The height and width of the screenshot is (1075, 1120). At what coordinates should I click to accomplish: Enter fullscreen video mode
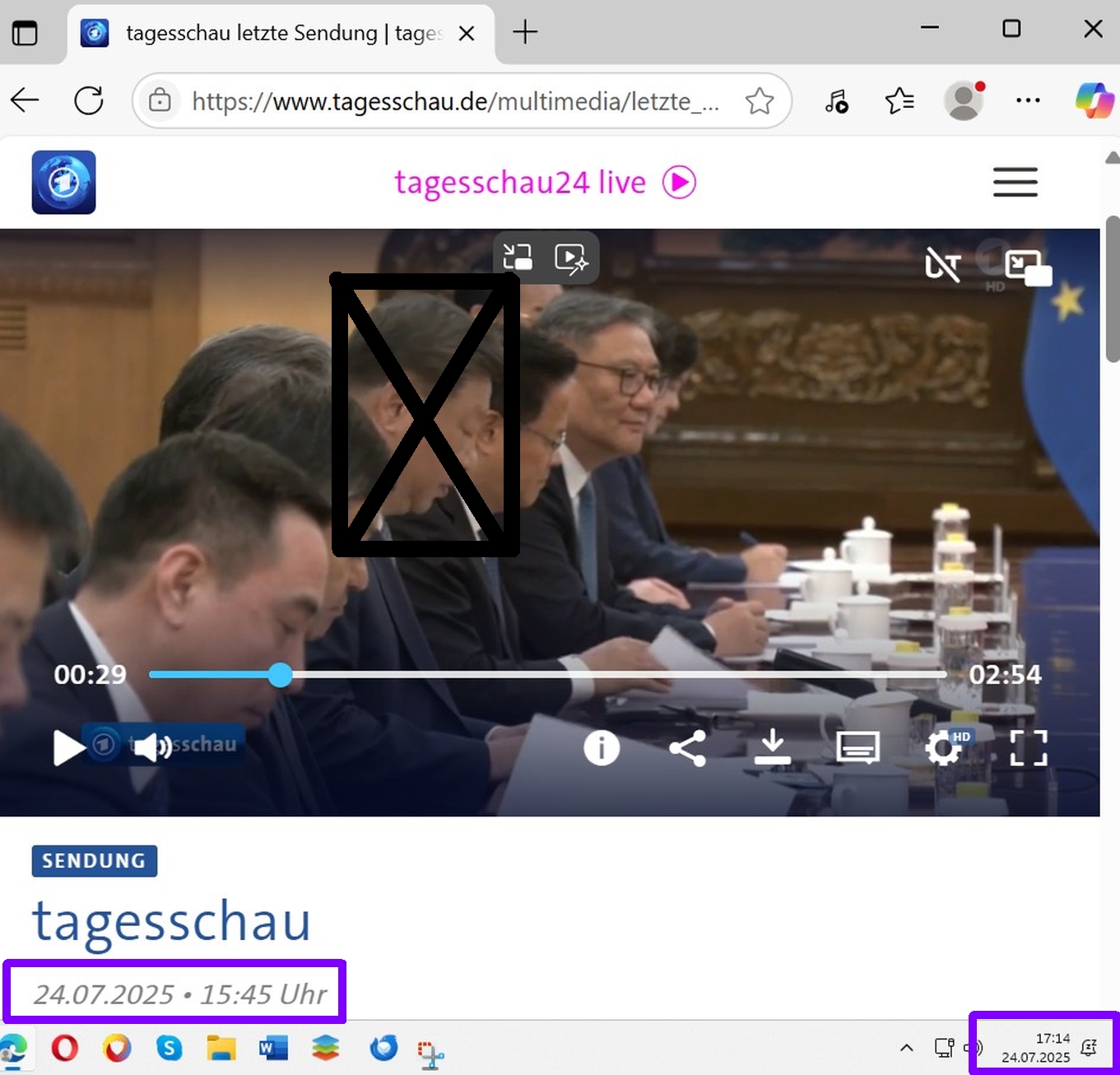1029,748
